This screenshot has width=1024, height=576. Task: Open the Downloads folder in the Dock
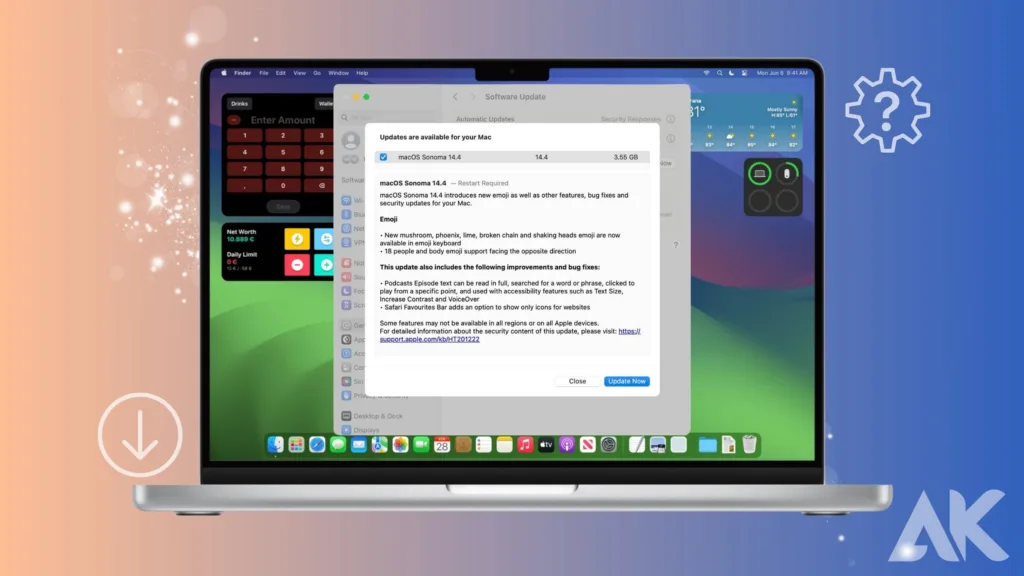coord(707,445)
